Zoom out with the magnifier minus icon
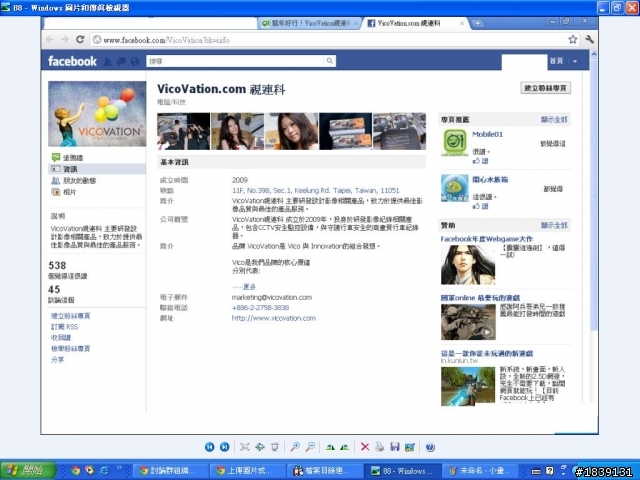This screenshot has height=480, width=640. pyautogui.click(x=310, y=447)
